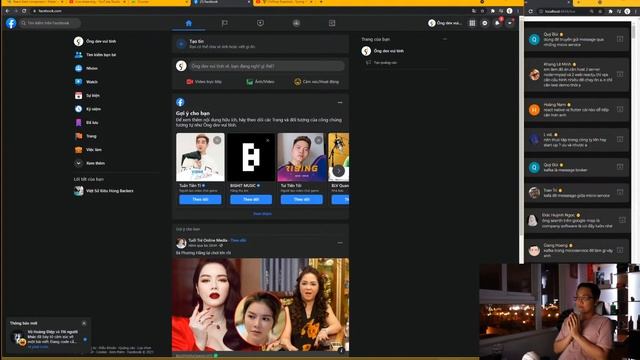Viewport: 640px width, 360px height.
Task: Open Đã lưu saved bookmark icon
Action: (x=79, y=122)
